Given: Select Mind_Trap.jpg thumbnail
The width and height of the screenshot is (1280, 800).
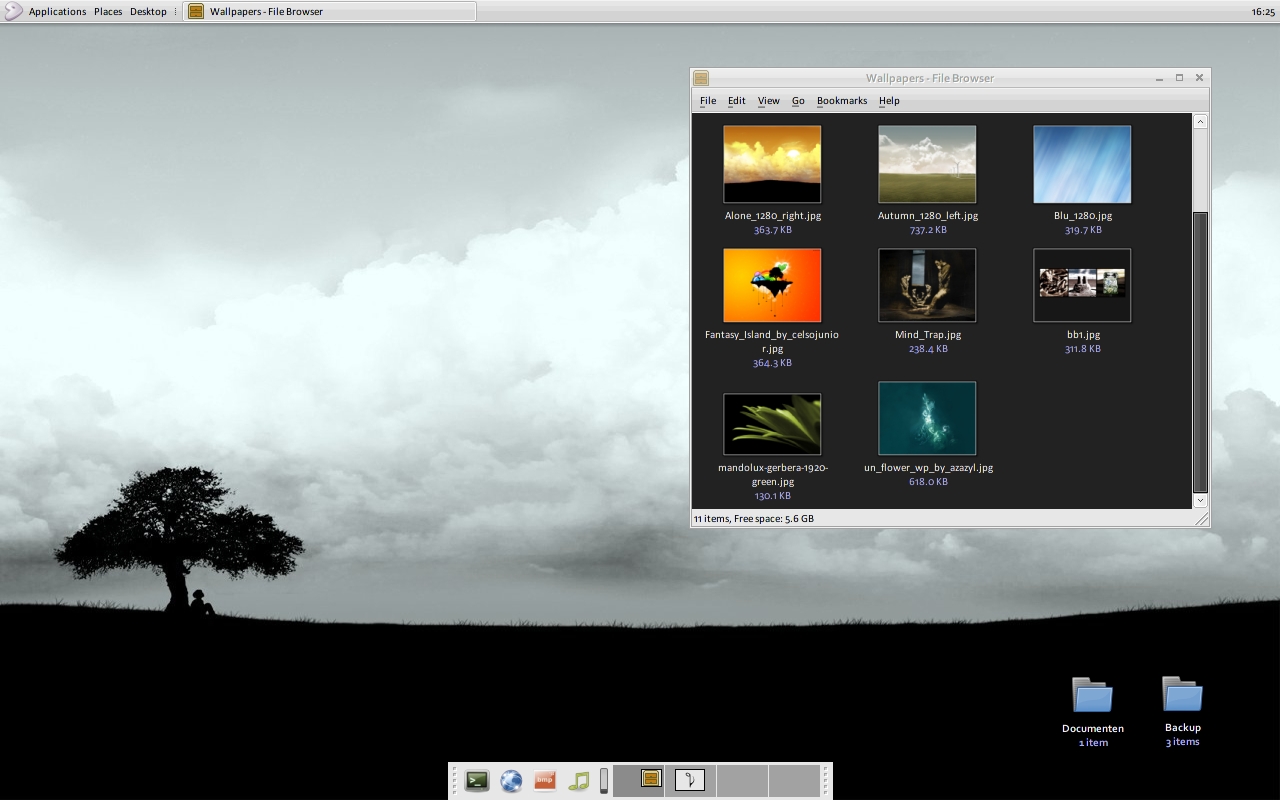Looking at the screenshot, I should pos(927,286).
